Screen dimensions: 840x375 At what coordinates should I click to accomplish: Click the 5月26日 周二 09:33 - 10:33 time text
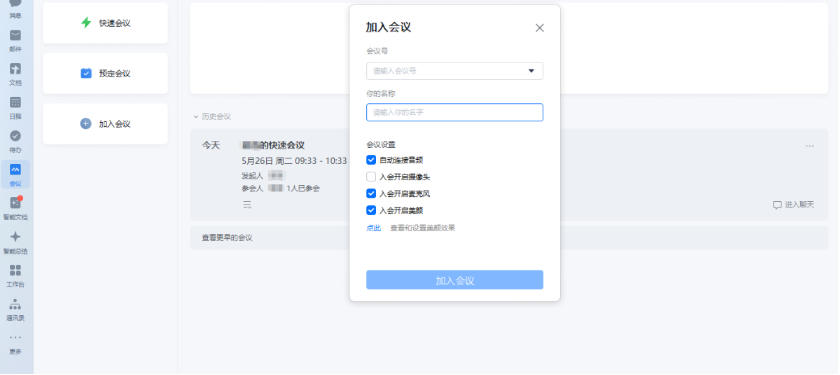[x=294, y=161]
